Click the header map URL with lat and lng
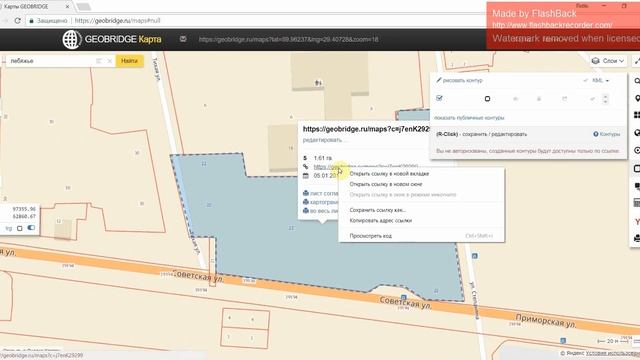The width and height of the screenshot is (640, 360). coord(289,40)
